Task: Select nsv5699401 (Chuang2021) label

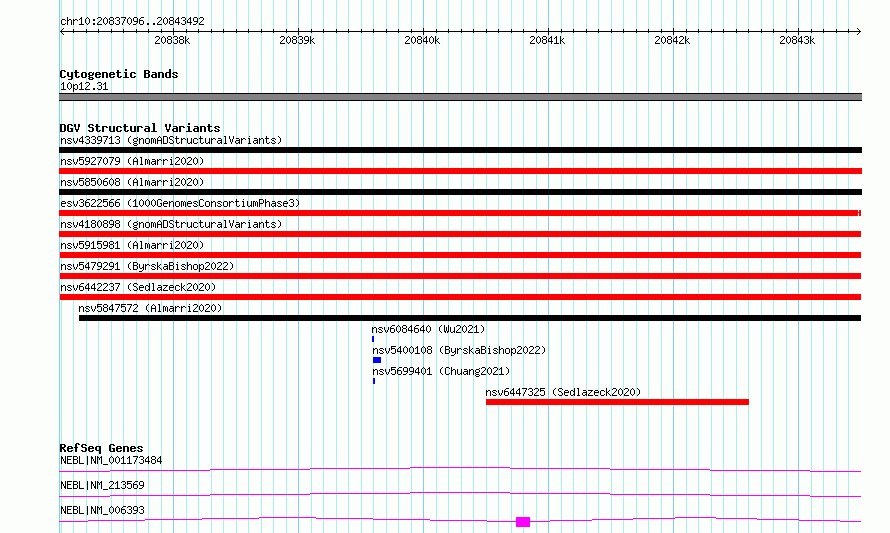Action: (x=441, y=371)
